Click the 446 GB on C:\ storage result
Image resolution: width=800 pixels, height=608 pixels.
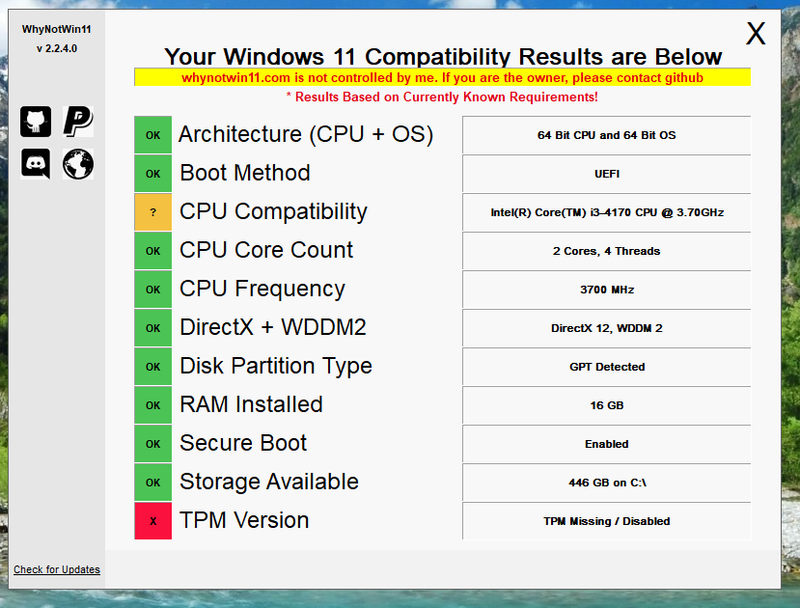pos(606,482)
